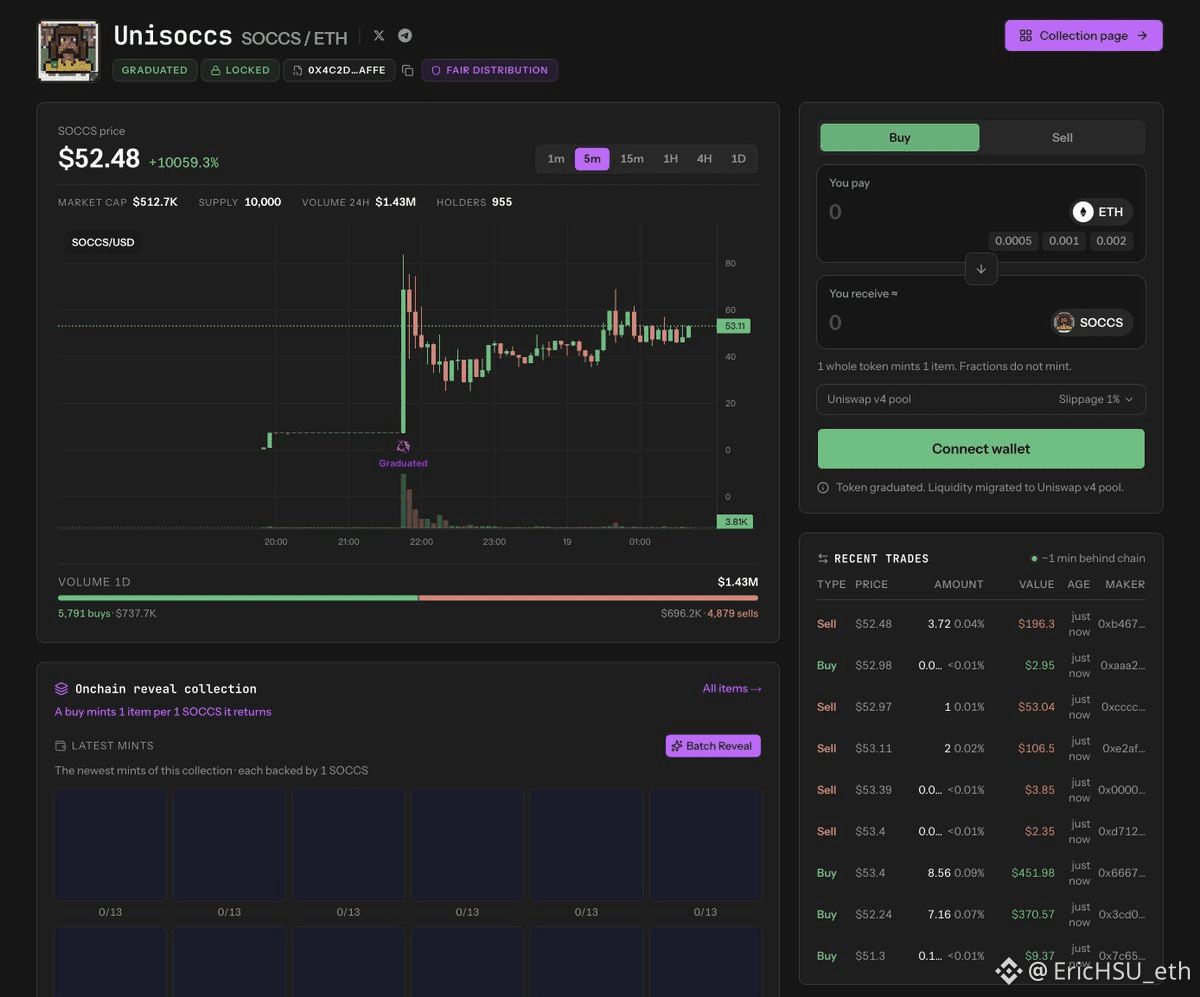Select the 15m chart interval
1200x997 pixels.
[x=632, y=159]
